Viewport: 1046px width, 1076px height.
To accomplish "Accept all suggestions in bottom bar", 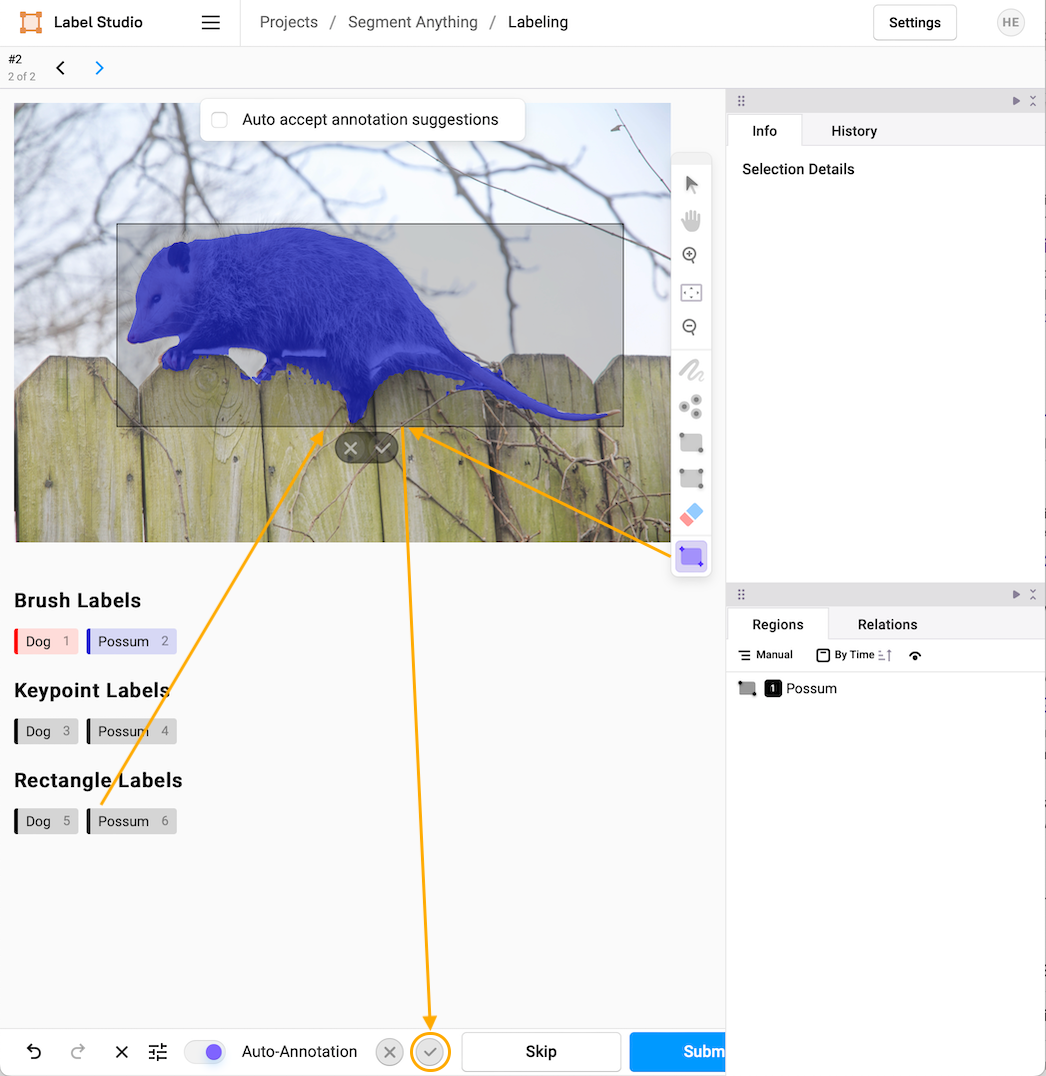I will click(430, 1052).
